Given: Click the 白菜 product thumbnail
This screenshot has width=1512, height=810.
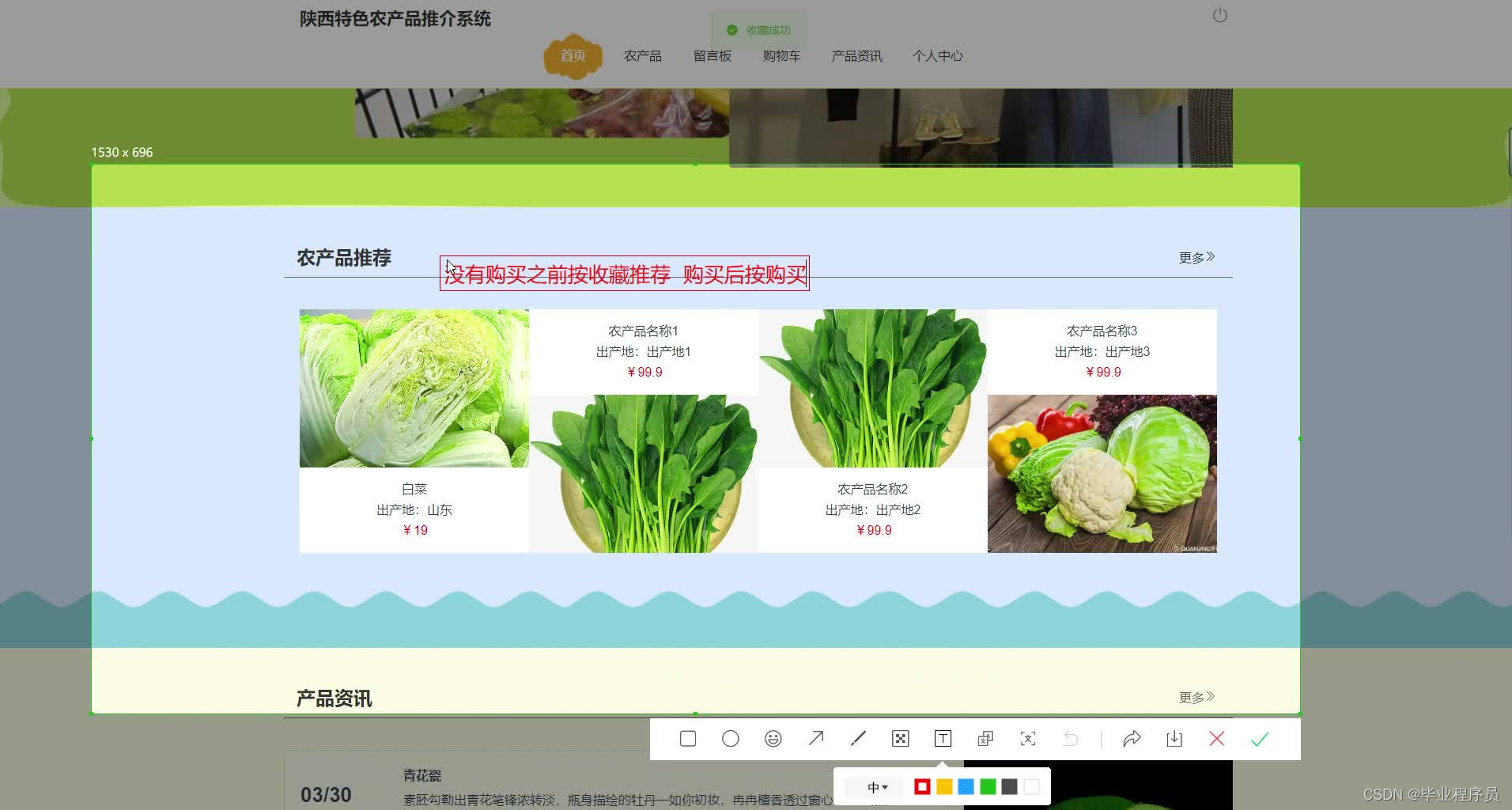Looking at the screenshot, I should (x=414, y=388).
